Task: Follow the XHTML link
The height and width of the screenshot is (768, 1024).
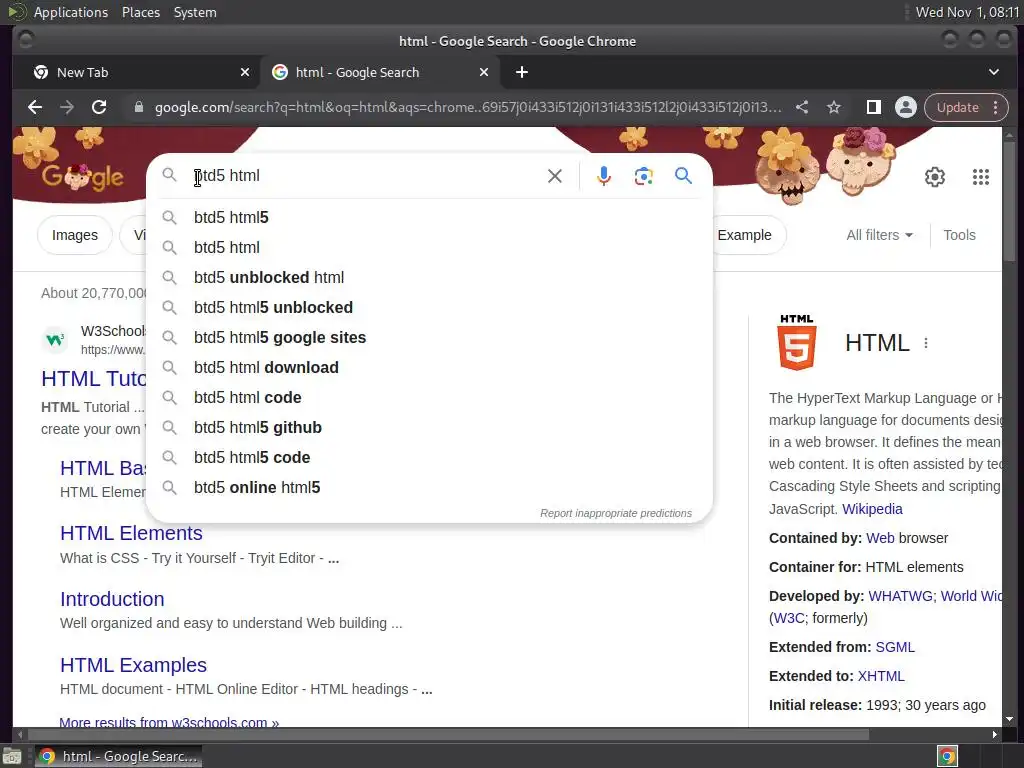Action: (881, 676)
